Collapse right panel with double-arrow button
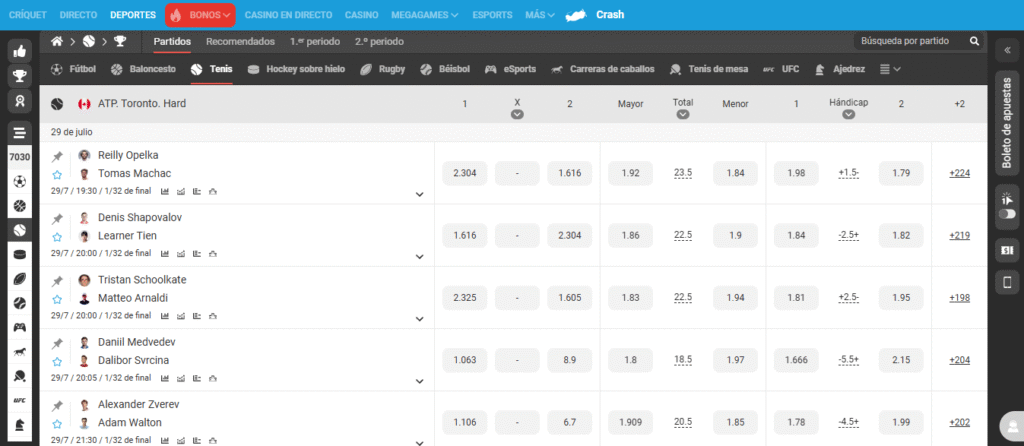This screenshot has width=1024, height=446. [1006, 50]
